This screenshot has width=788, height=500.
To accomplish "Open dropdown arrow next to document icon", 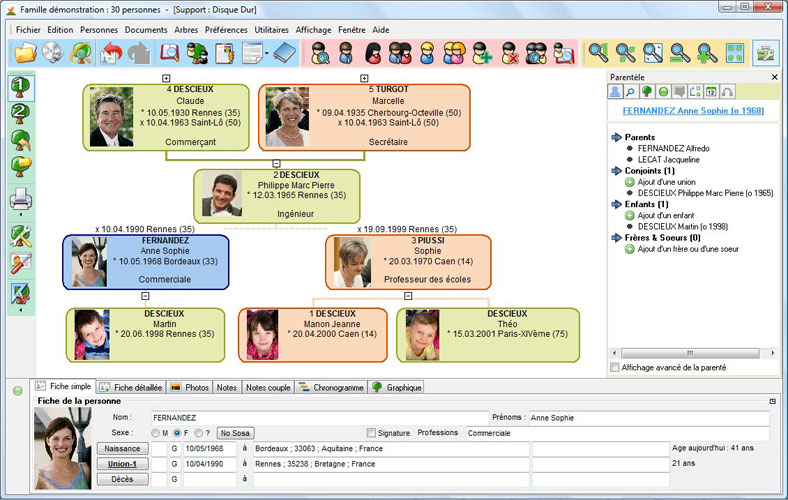I will pyautogui.click(x=266, y=53).
